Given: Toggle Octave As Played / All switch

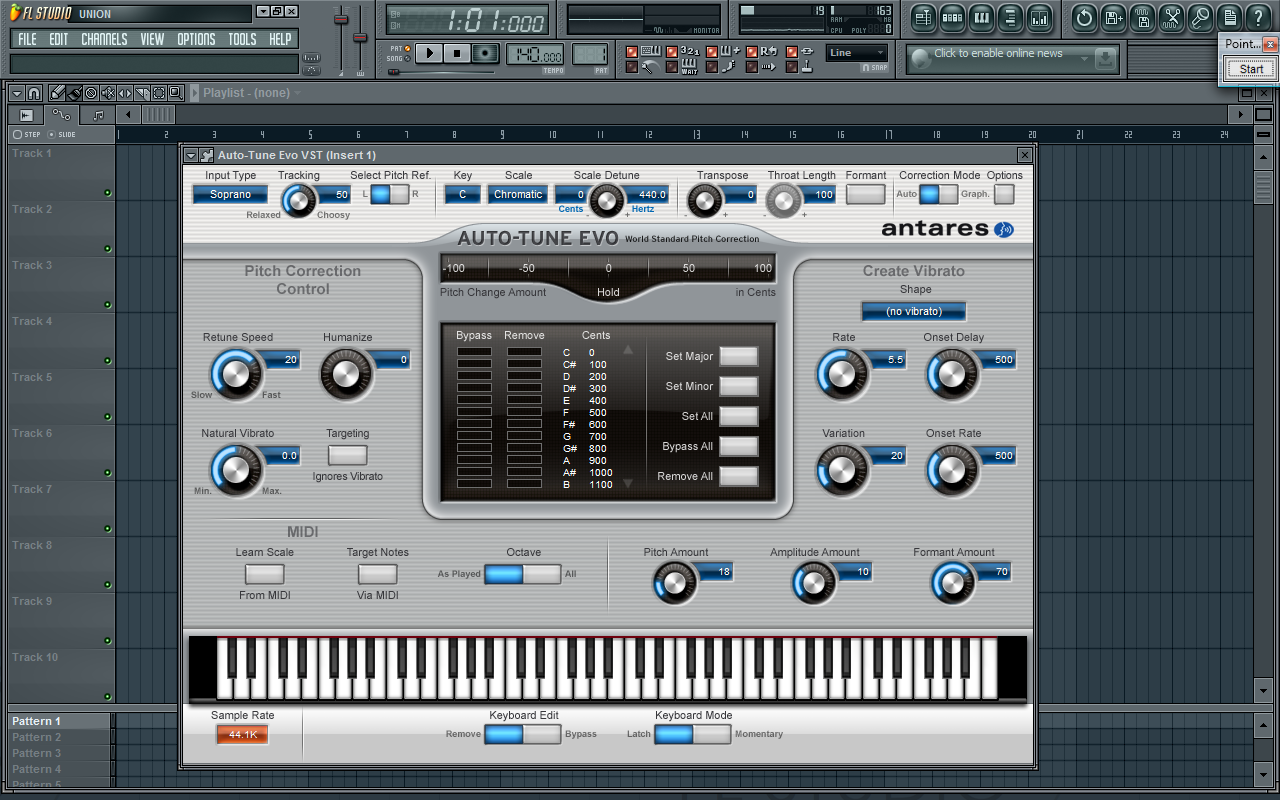Looking at the screenshot, I should coord(522,574).
